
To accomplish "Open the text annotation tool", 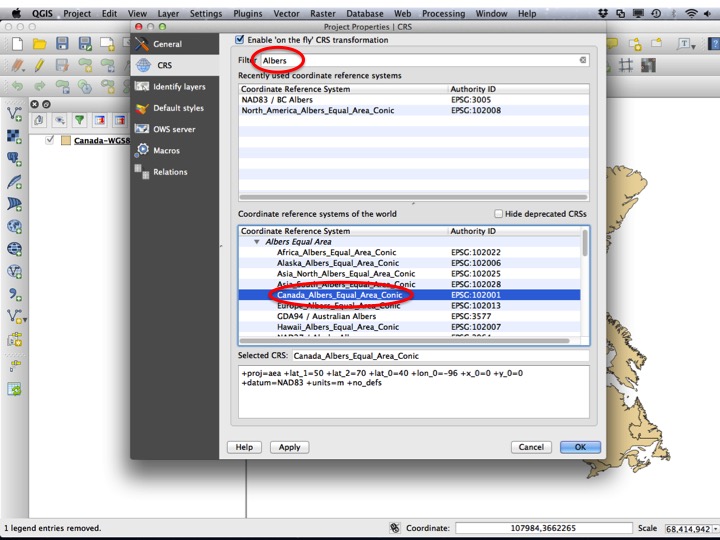I will click(x=686, y=44).
